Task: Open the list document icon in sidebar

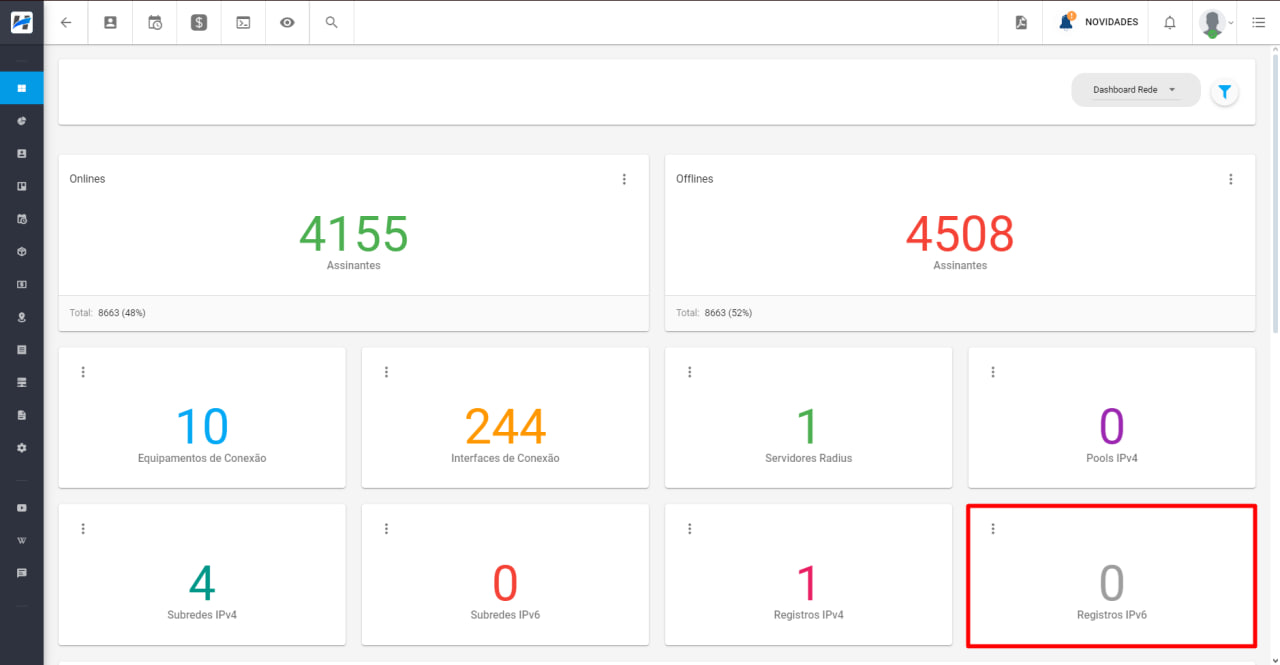Action: tap(22, 350)
